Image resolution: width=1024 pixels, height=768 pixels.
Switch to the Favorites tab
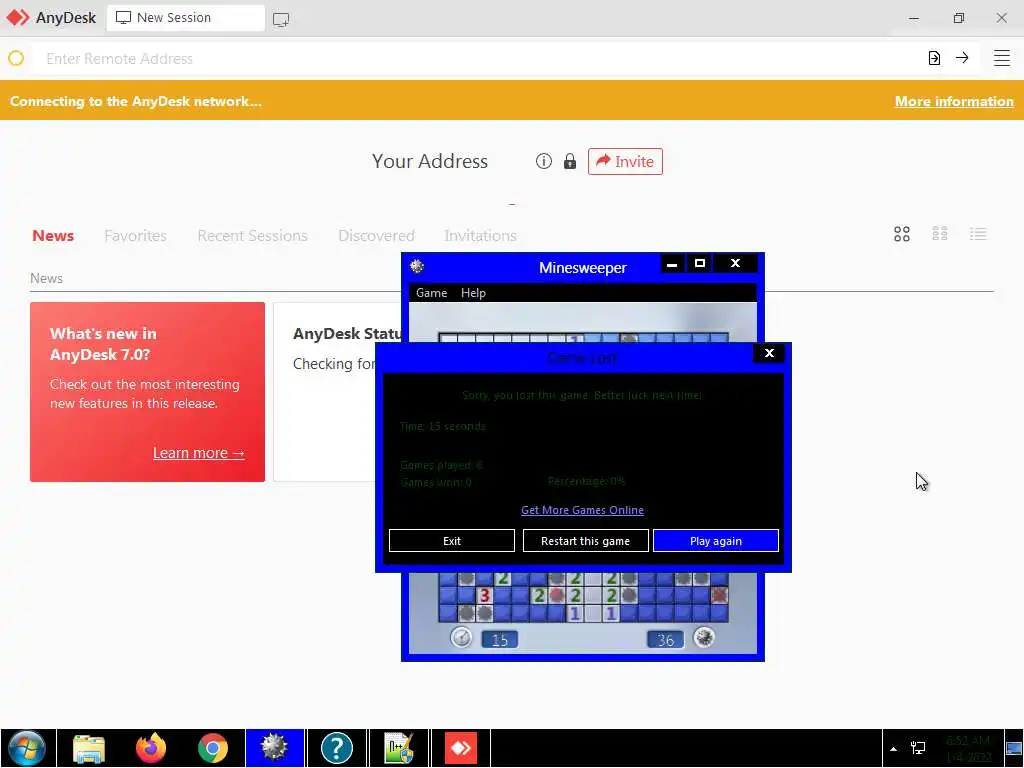[x=135, y=236]
